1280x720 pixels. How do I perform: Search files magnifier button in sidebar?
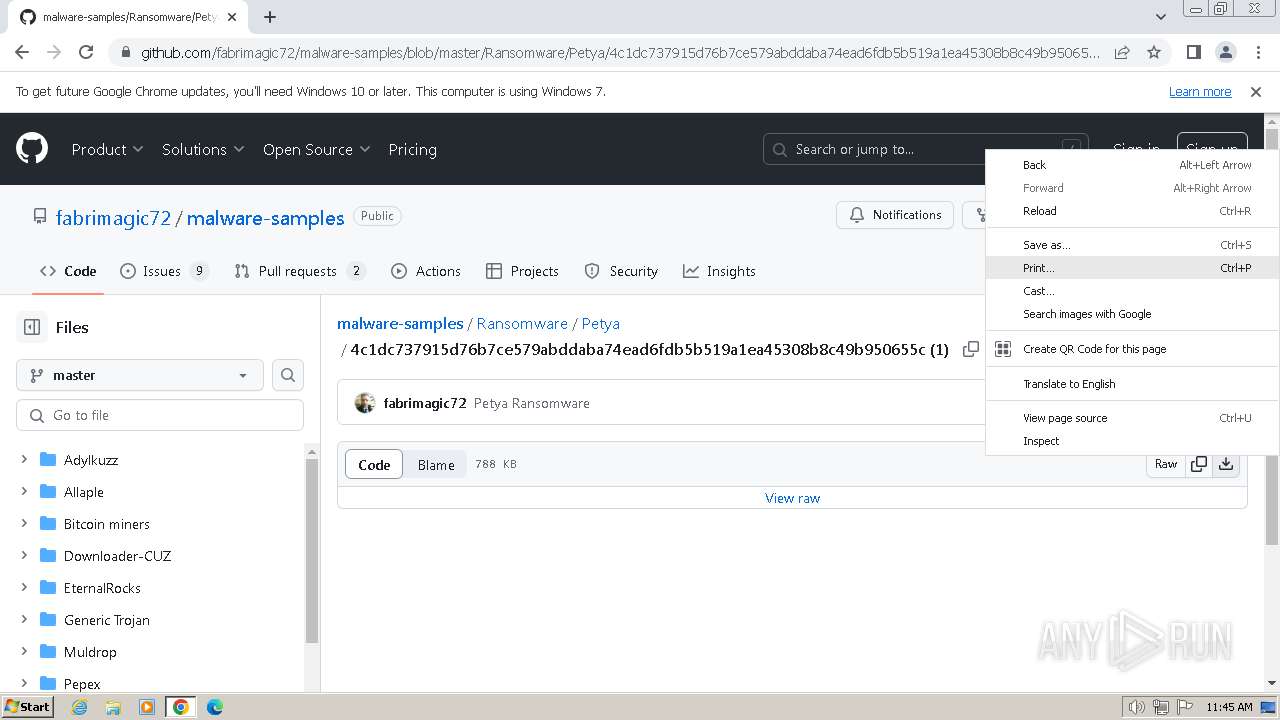pos(288,375)
